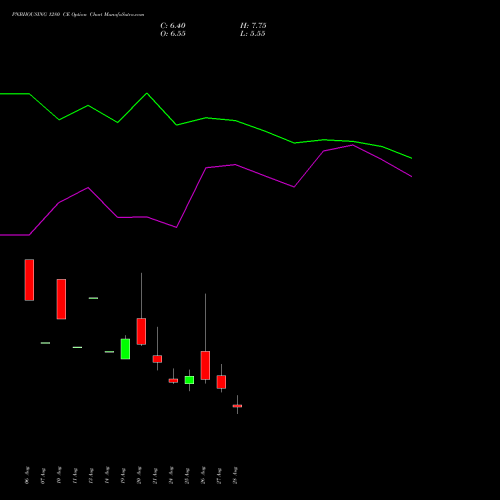Select the green candle for 25 Aug
500x500 pixels.
tap(189, 380)
